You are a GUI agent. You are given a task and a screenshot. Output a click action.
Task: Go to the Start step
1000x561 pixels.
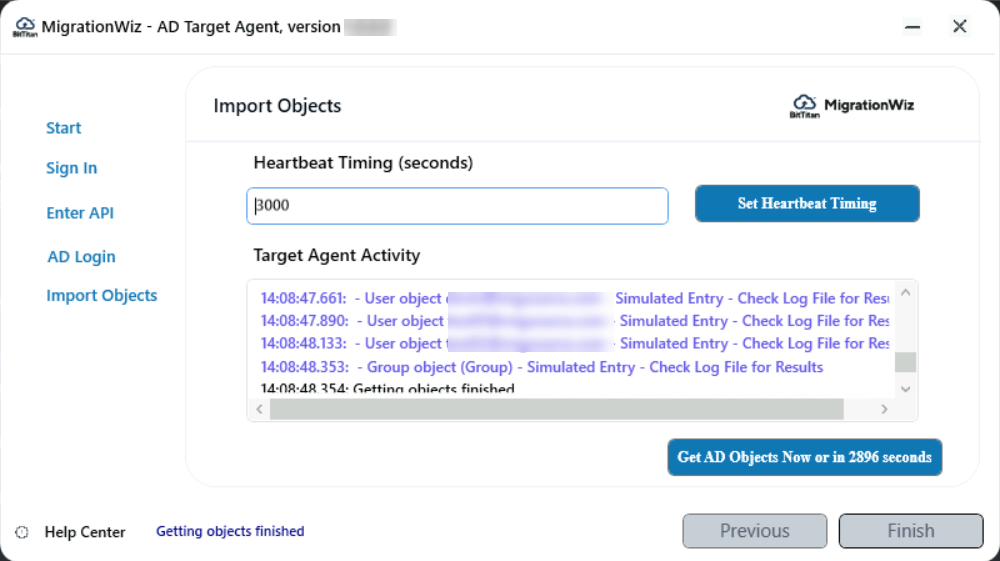[64, 128]
